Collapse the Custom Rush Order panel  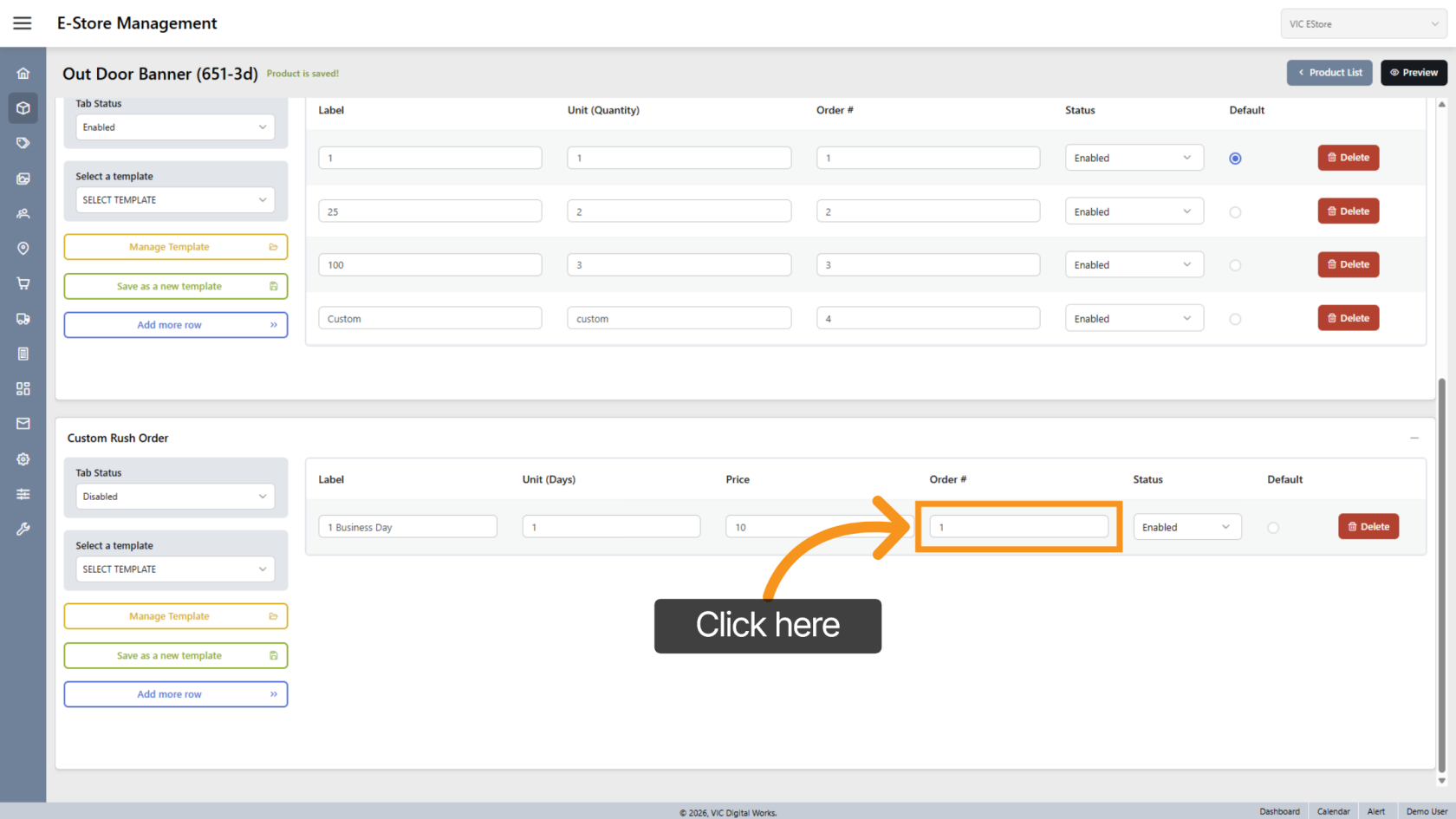click(x=1414, y=439)
